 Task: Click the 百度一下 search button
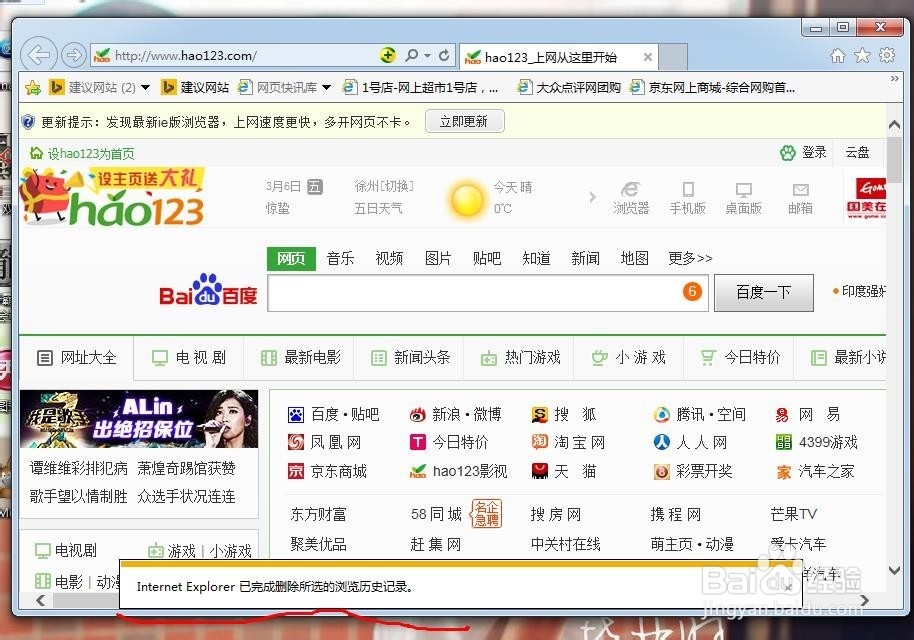764,293
